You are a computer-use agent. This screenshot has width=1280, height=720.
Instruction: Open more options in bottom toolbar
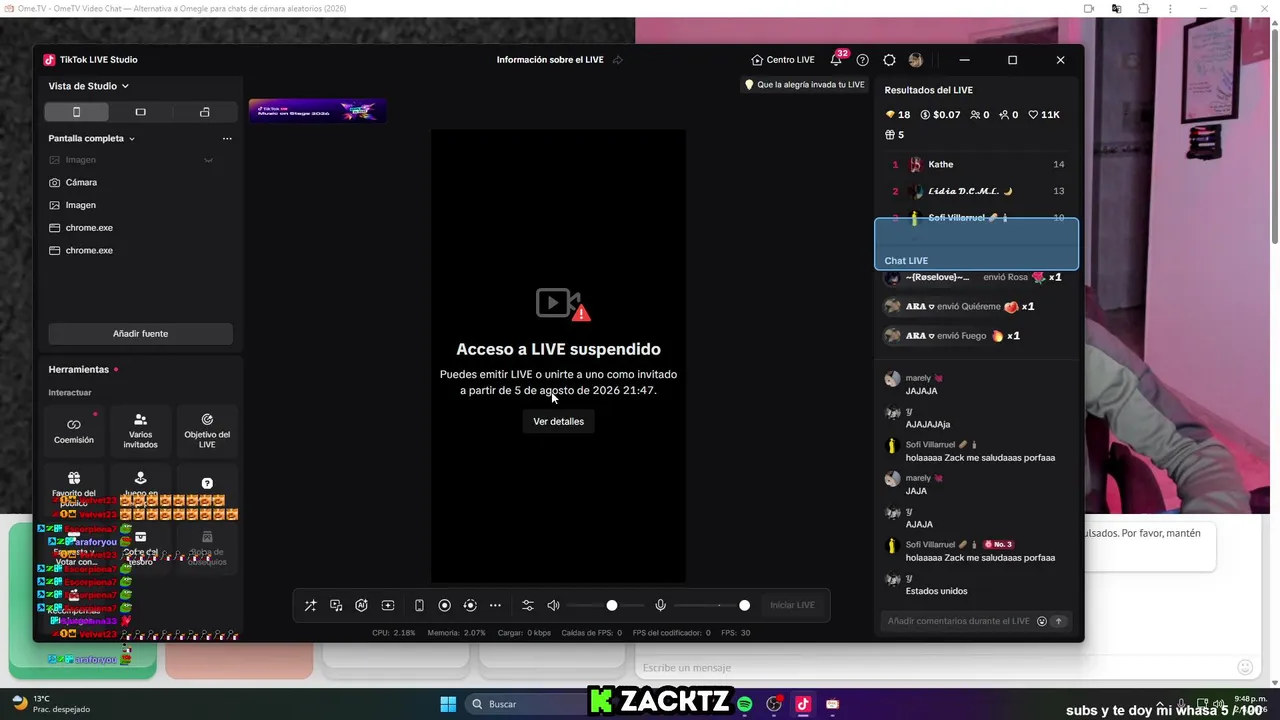click(495, 605)
